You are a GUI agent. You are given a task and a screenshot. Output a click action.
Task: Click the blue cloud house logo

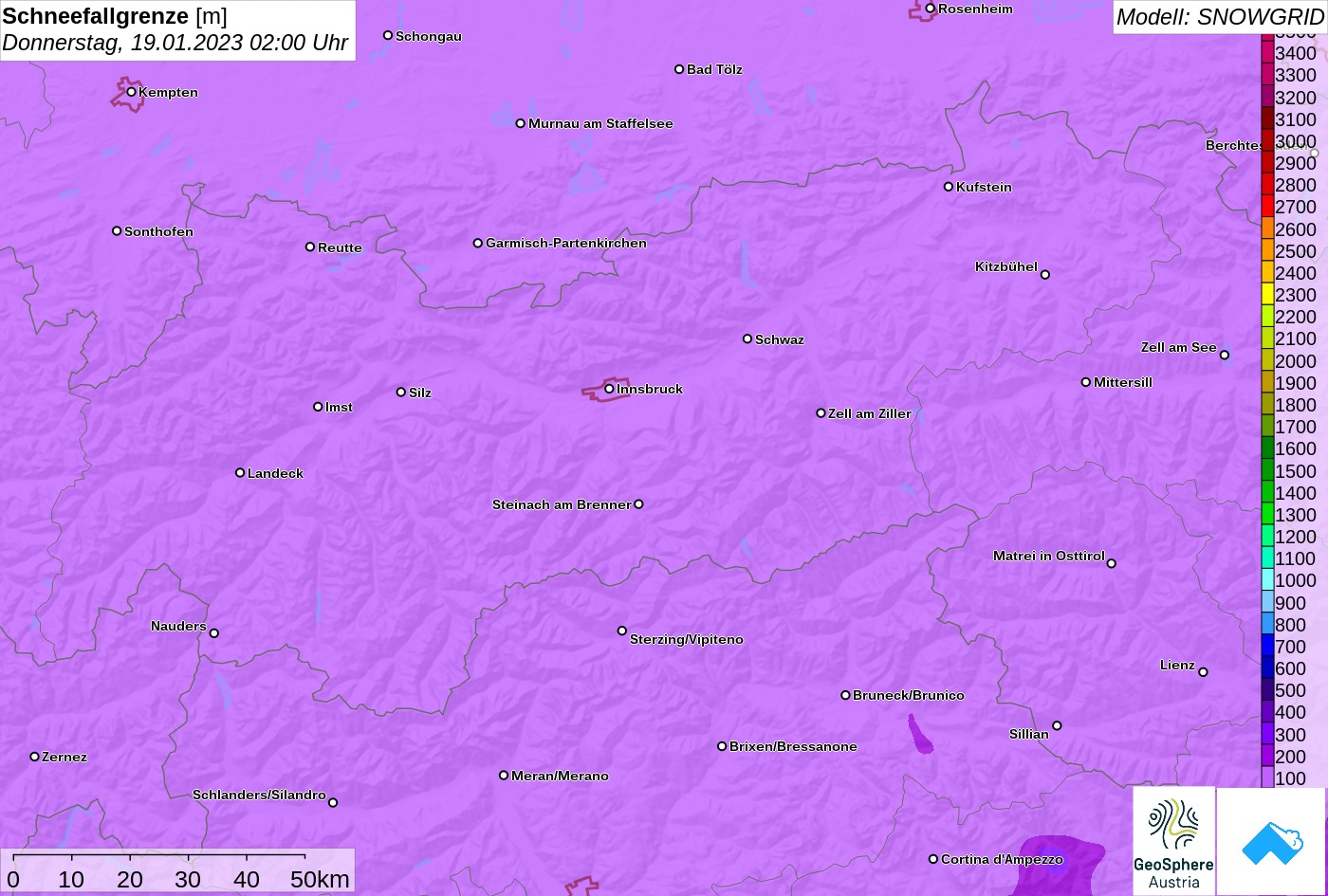pyautogui.click(x=1271, y=841)
